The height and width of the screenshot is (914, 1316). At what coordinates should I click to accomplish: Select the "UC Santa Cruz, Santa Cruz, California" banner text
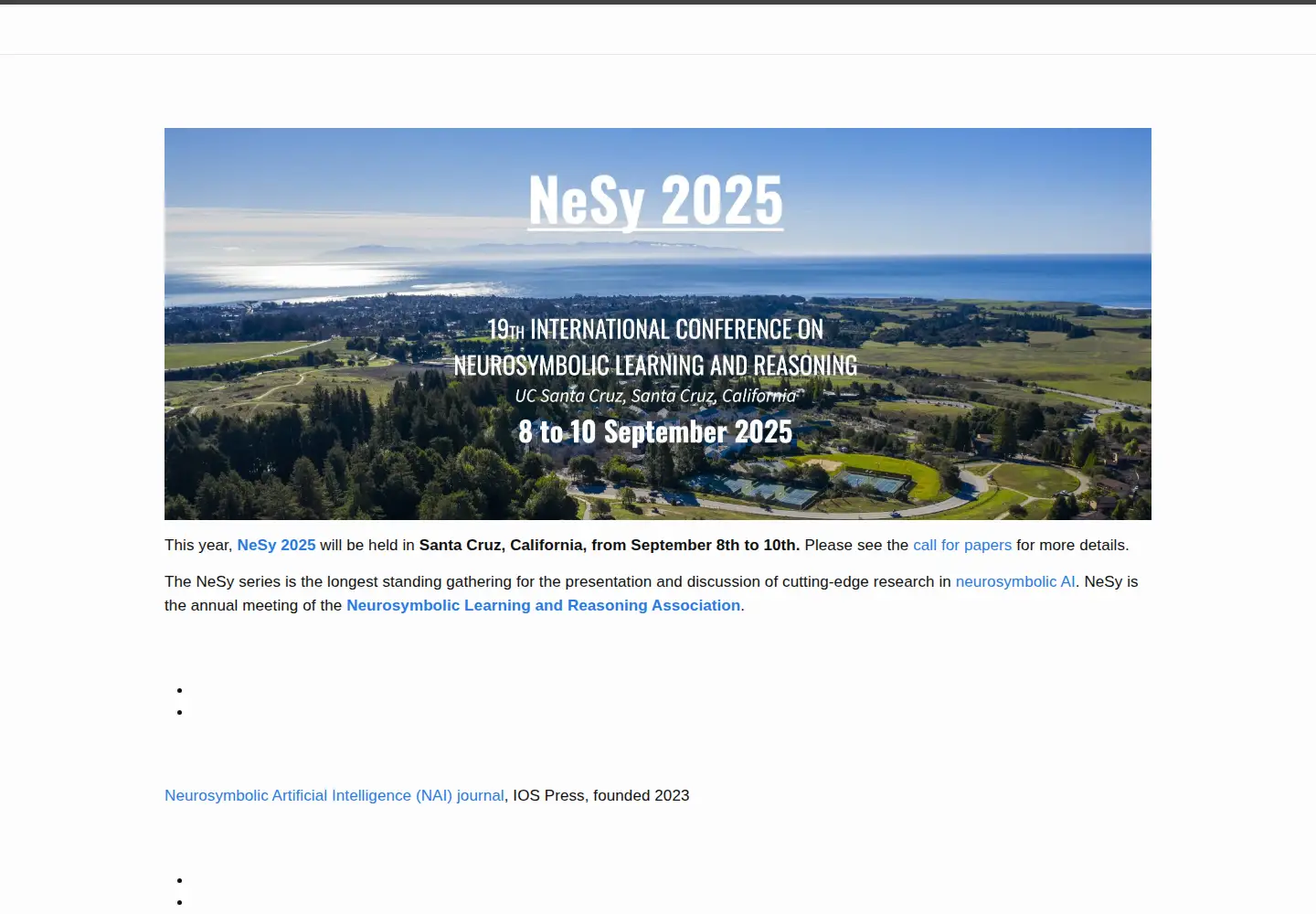[655, 396]
